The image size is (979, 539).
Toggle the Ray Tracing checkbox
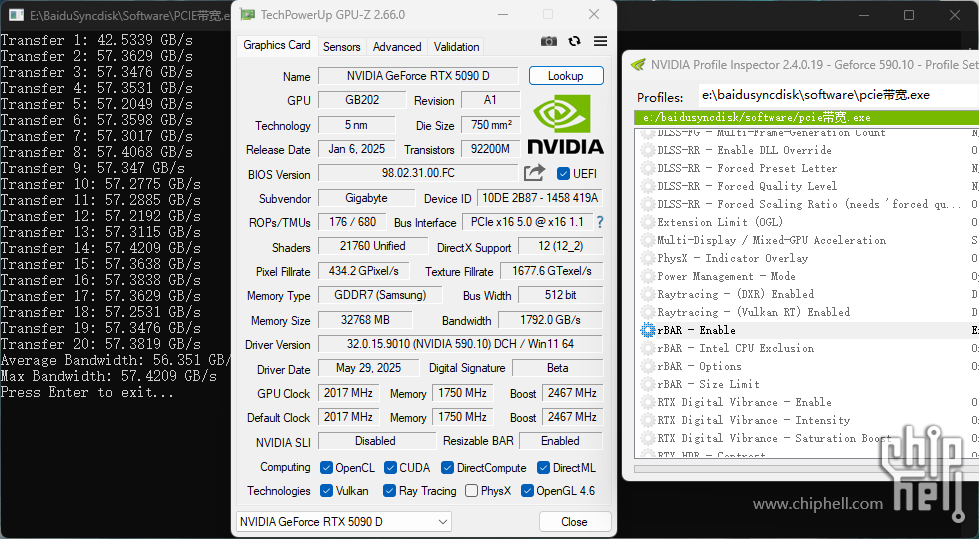tap(389, 490)
